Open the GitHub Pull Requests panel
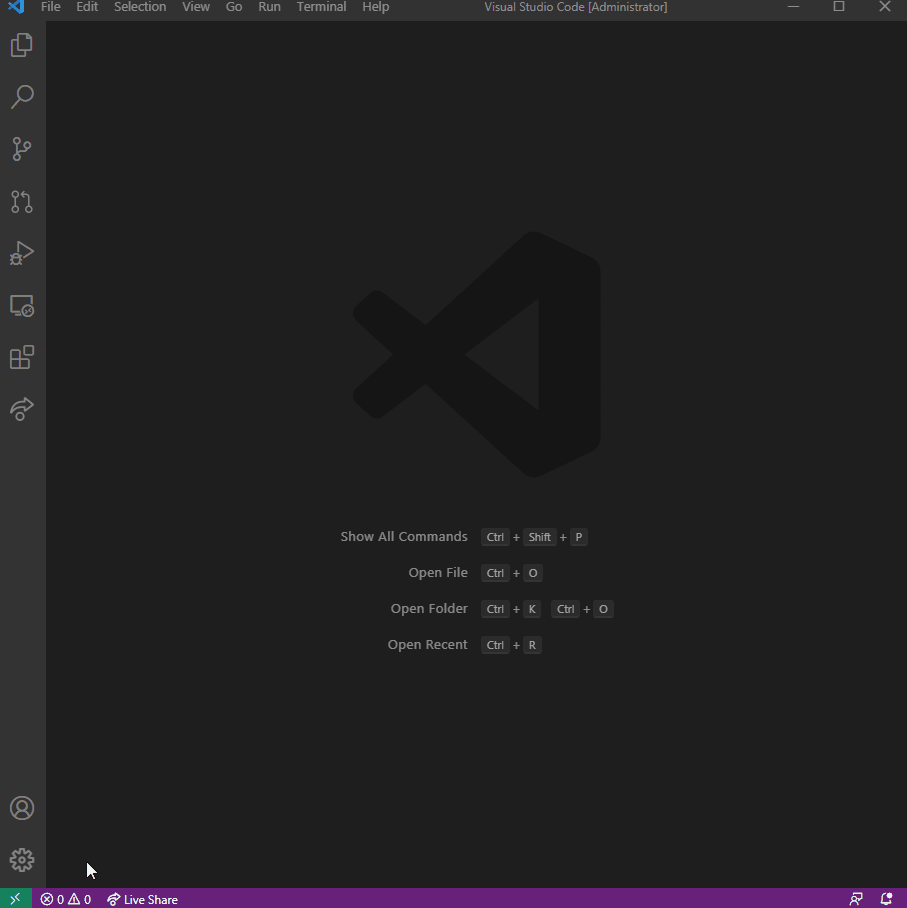 tap(22, 202)
